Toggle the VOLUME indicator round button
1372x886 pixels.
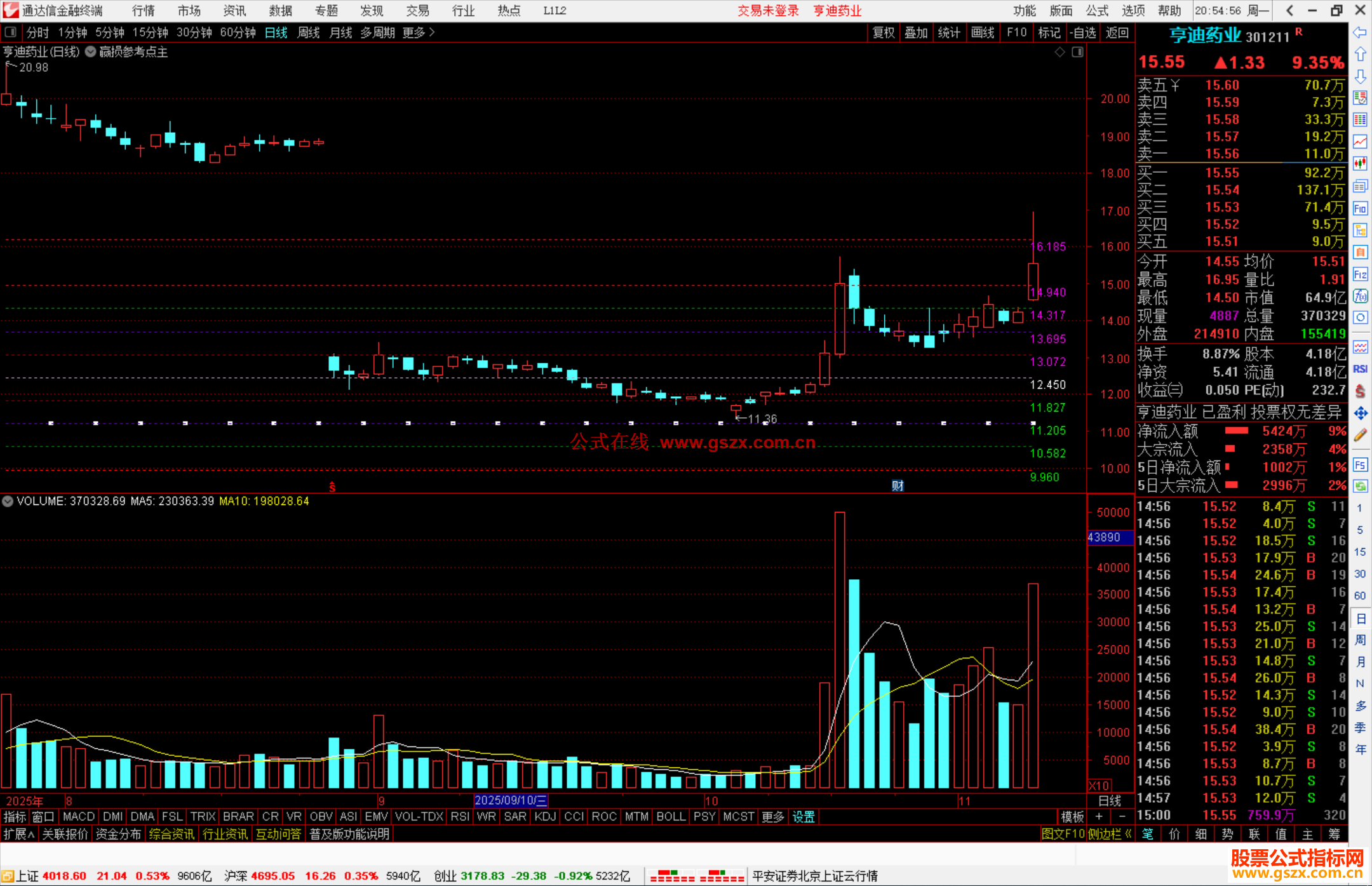coord(8,501)
